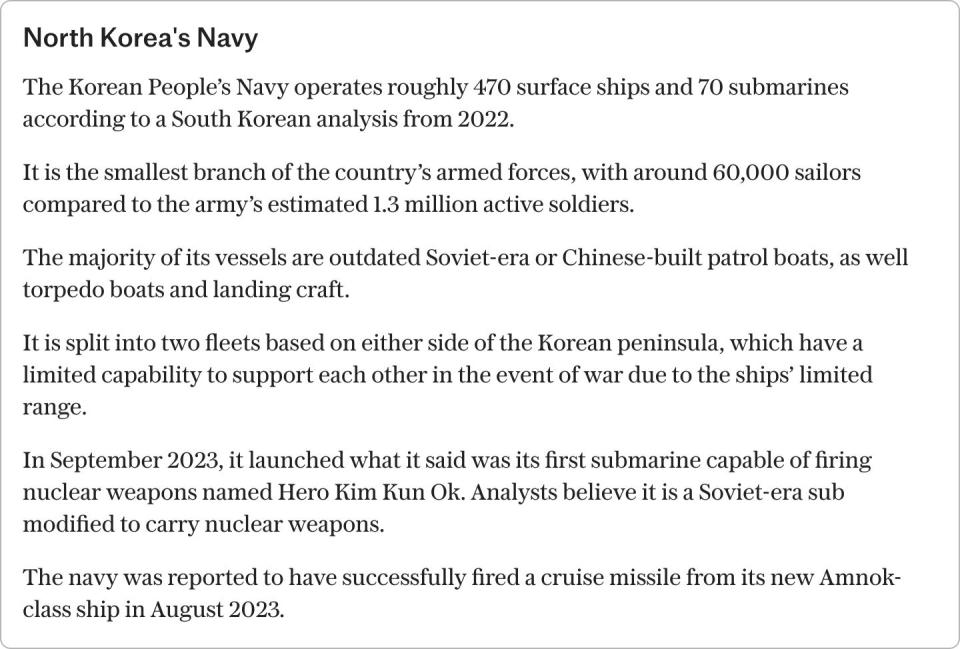960x649 pixels.
Task: Click the paragraph about smallest branch
Action: tap(441, 188)
